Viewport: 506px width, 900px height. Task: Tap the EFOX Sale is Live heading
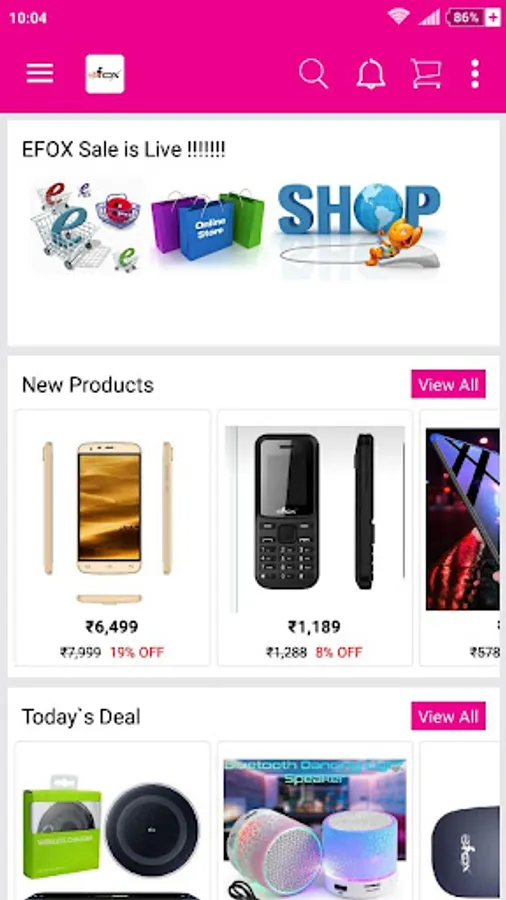[x=123, y=149]
